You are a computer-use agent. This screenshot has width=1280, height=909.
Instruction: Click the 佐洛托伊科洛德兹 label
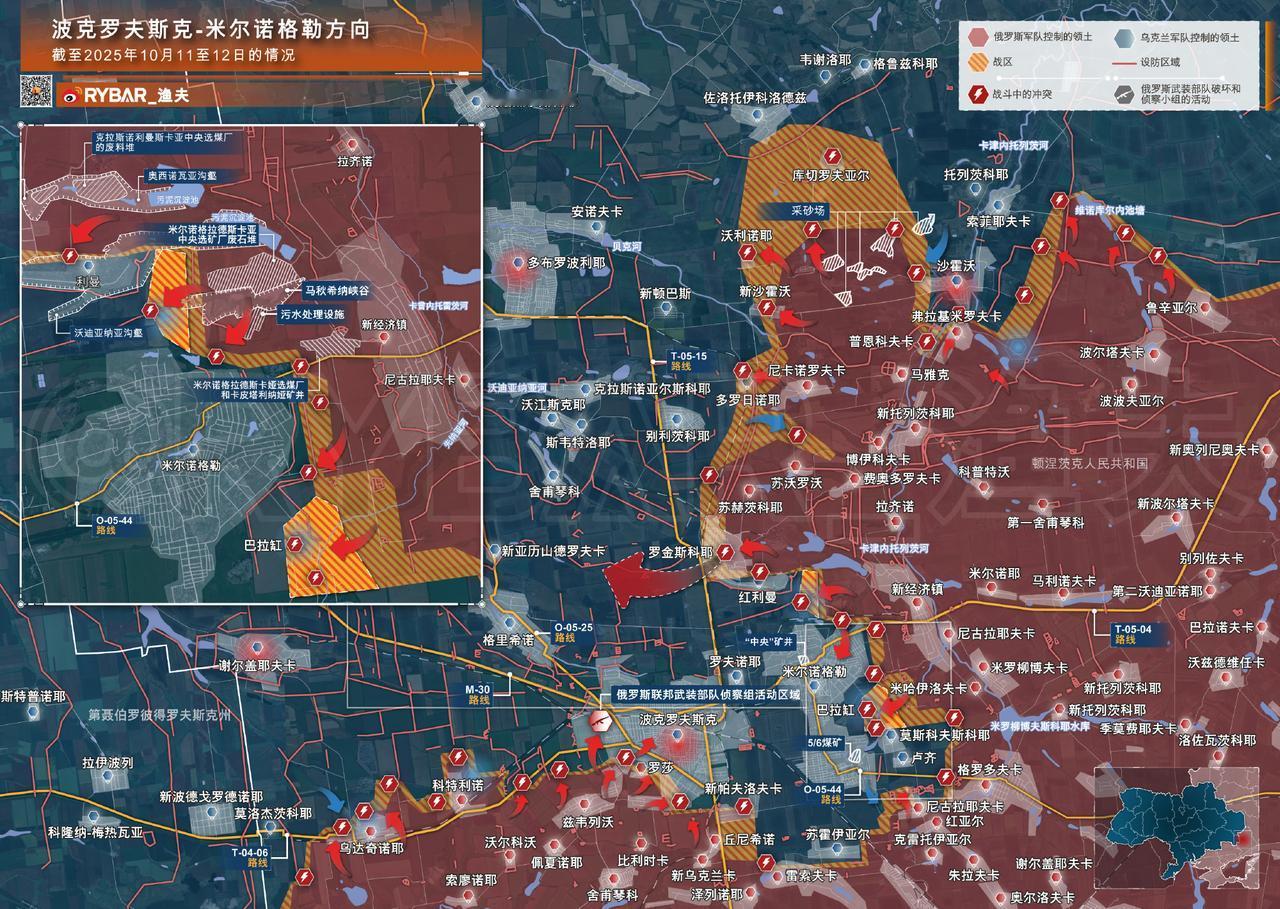(755, 98)
